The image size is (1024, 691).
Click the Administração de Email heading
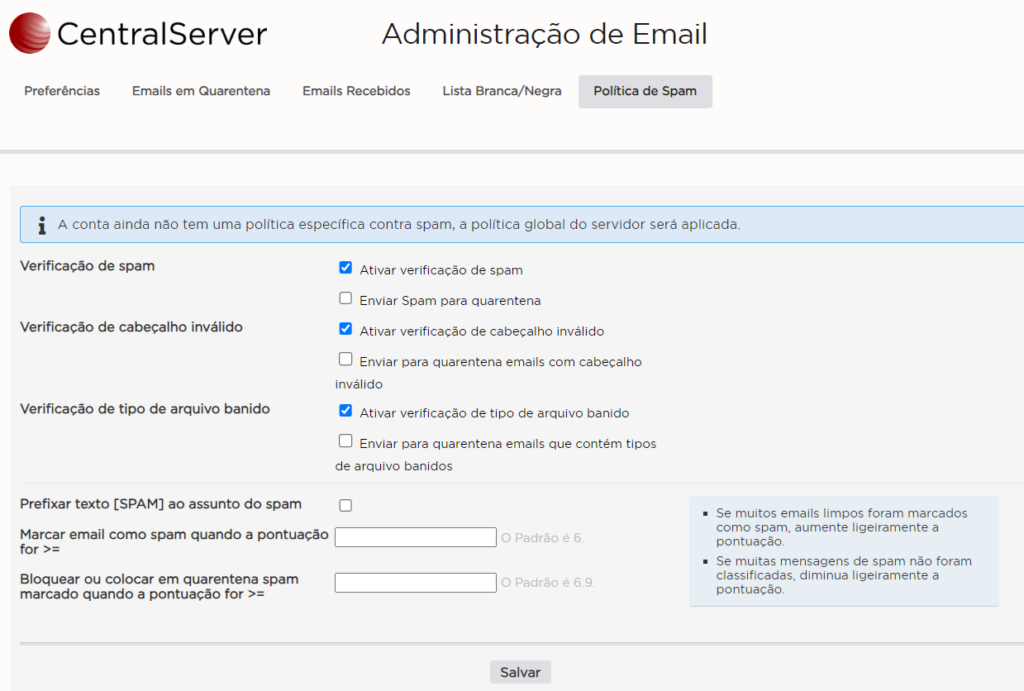tap(544, 34)
